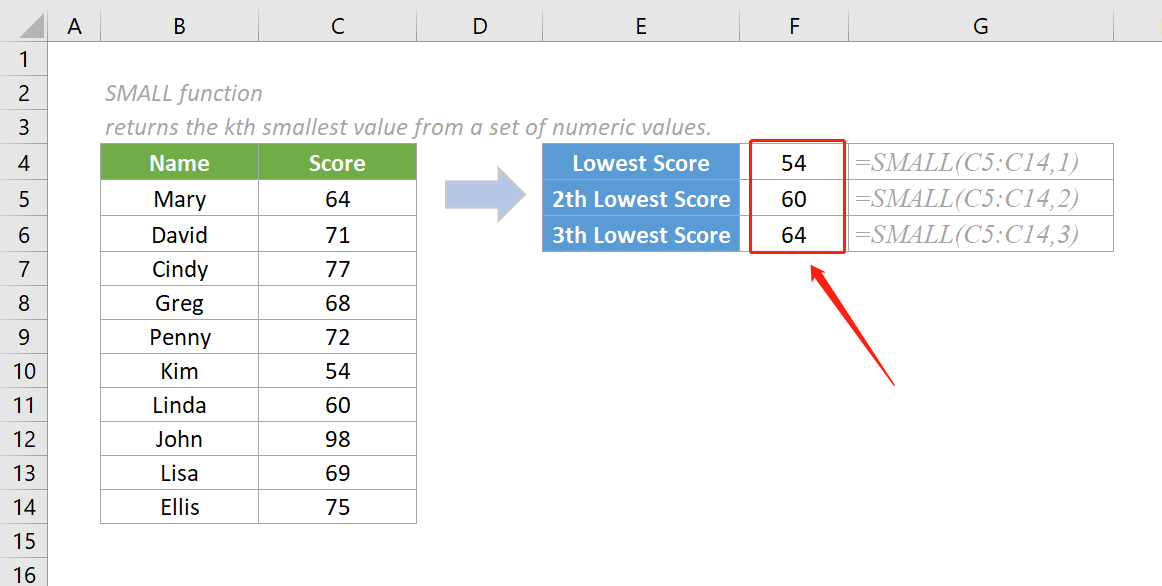The image size is (1162, 586).
Task: Click the green Score header cell
Action: 337,161
